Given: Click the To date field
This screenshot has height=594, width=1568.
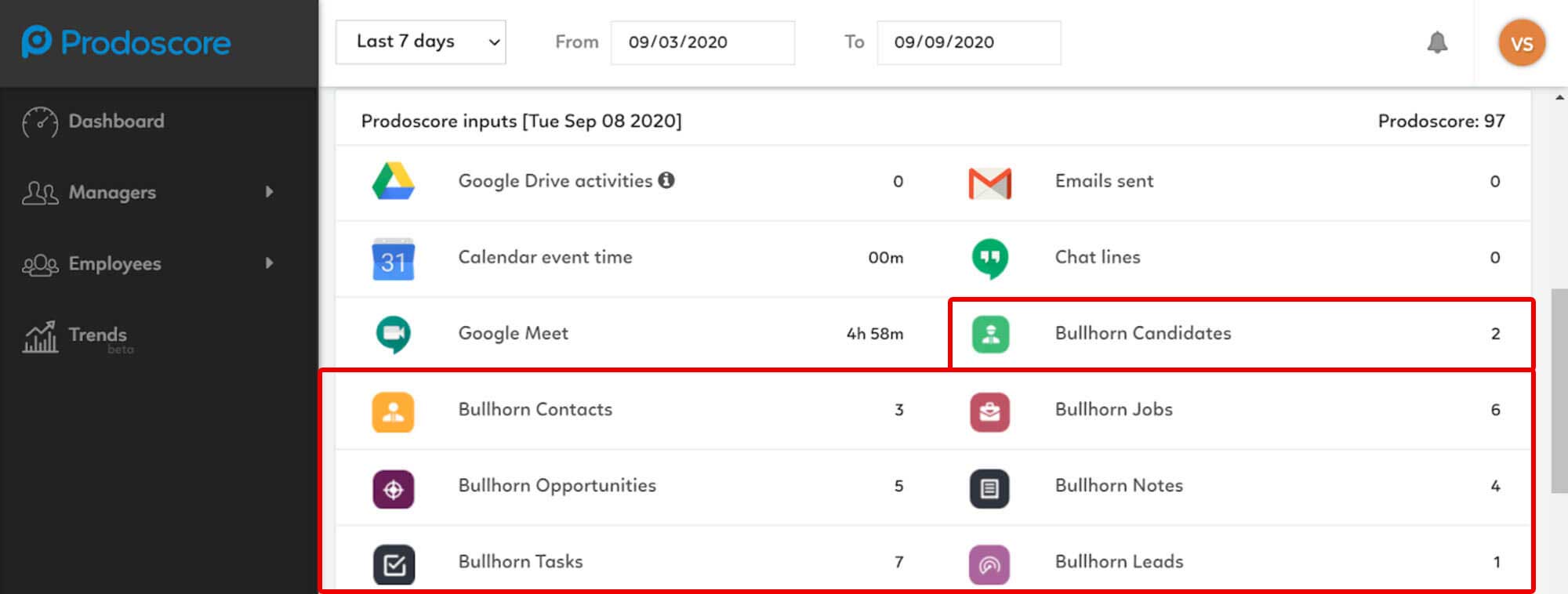Looking at the screenshot, I should (969, 42).
